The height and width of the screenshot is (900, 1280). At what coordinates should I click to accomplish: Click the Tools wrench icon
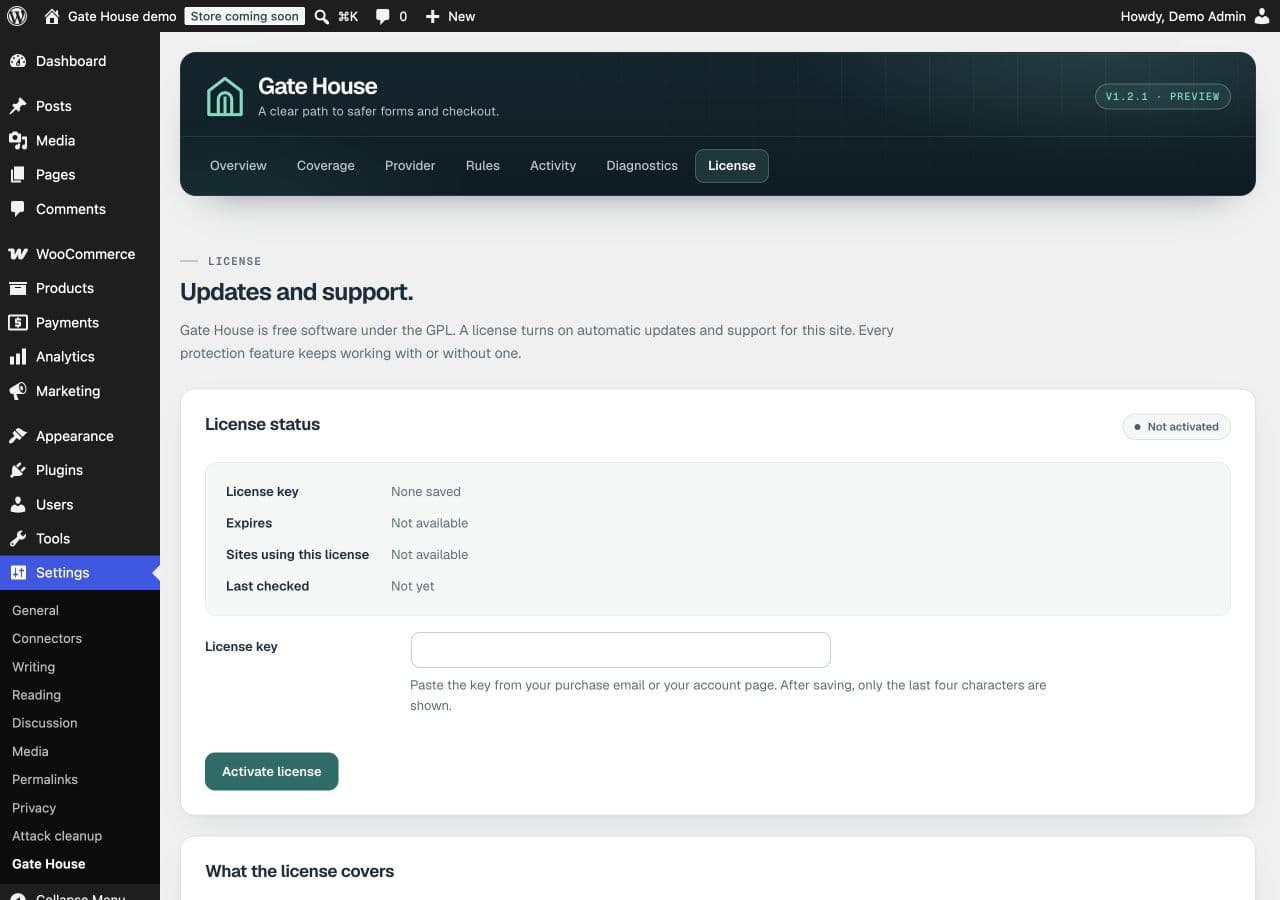coord(18,538)
